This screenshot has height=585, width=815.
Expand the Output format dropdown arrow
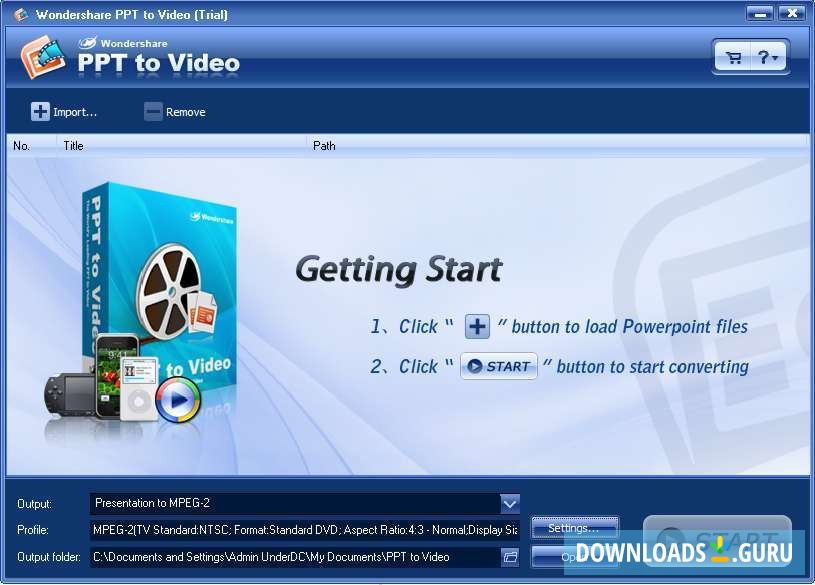(x=510, y=503)
